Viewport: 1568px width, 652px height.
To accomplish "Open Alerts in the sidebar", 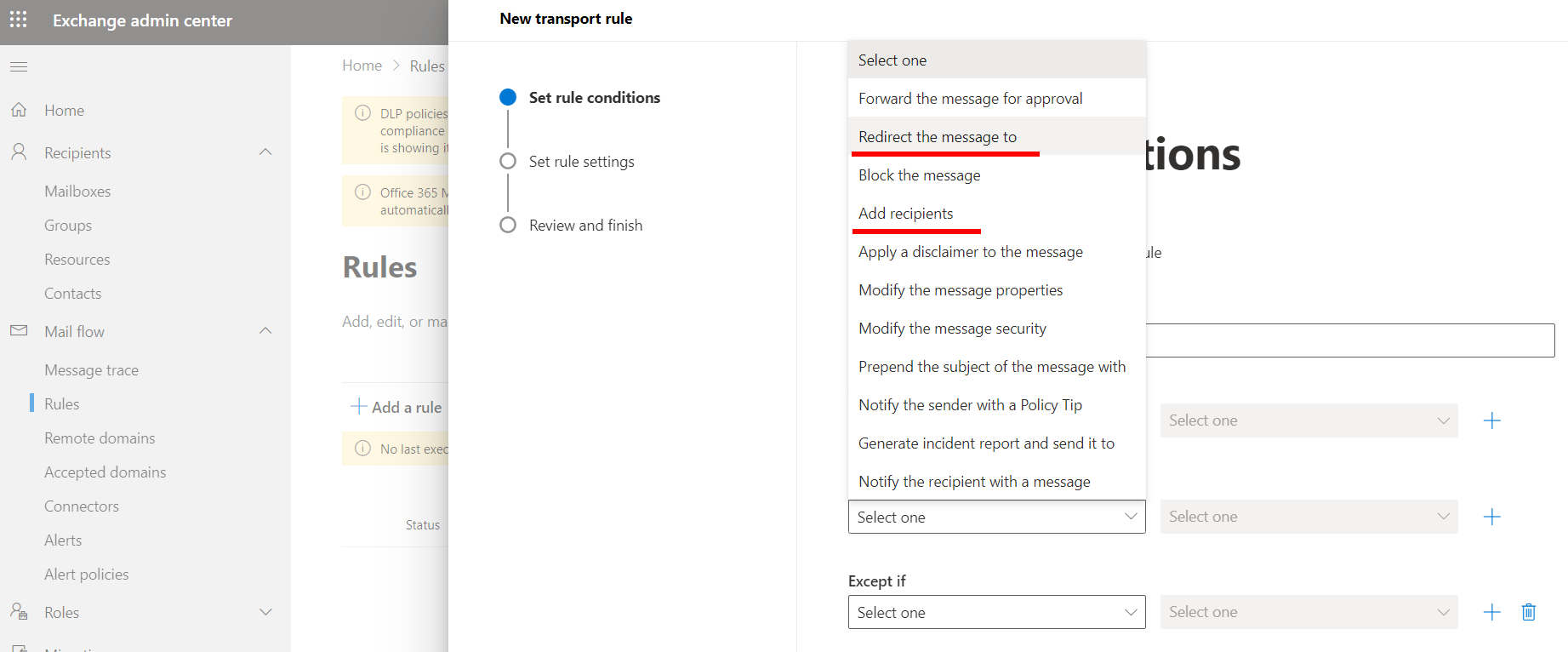I will [63, 540].
